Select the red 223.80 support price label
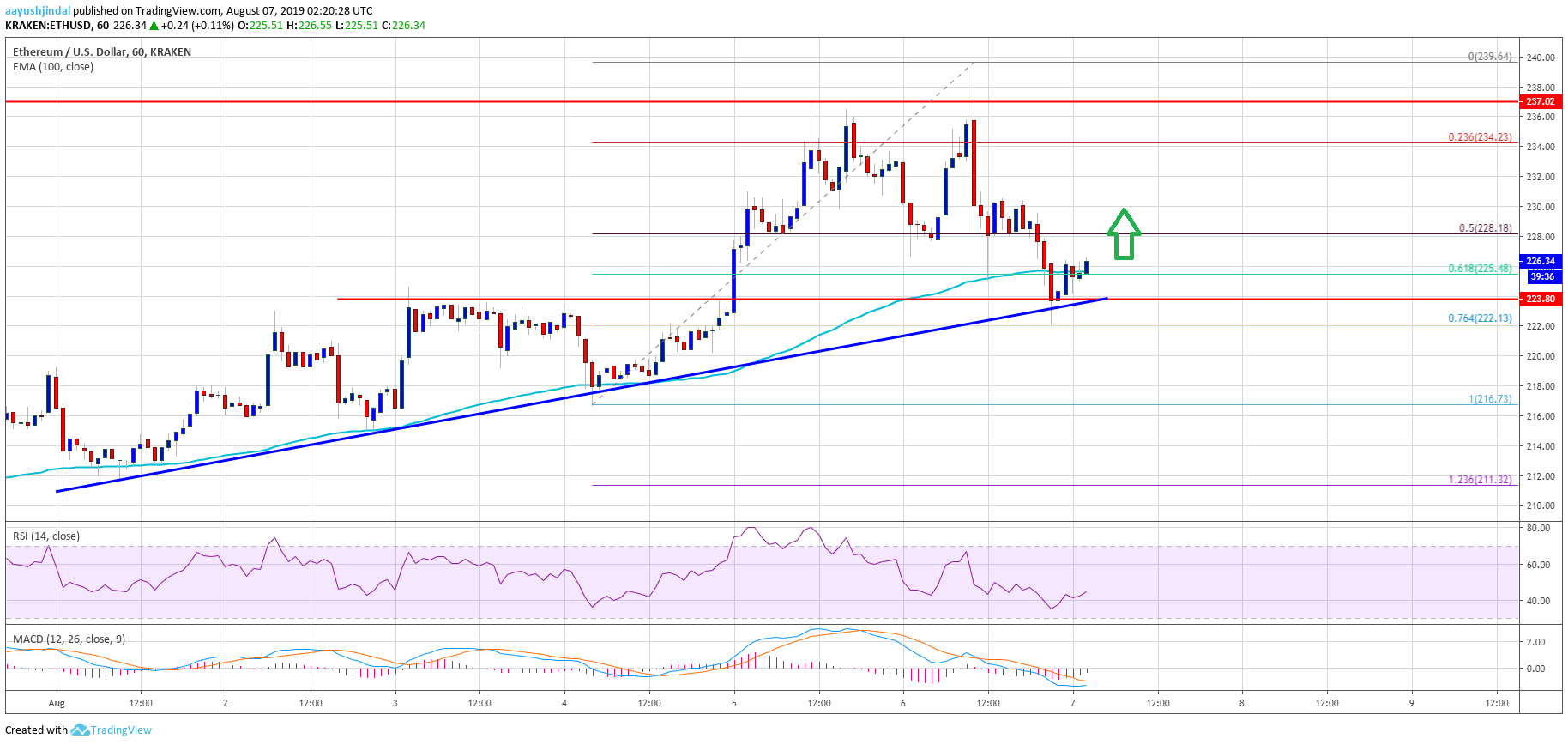Image resolution: width=1568 pixels, height=745 pixels. pos(1540,299)
